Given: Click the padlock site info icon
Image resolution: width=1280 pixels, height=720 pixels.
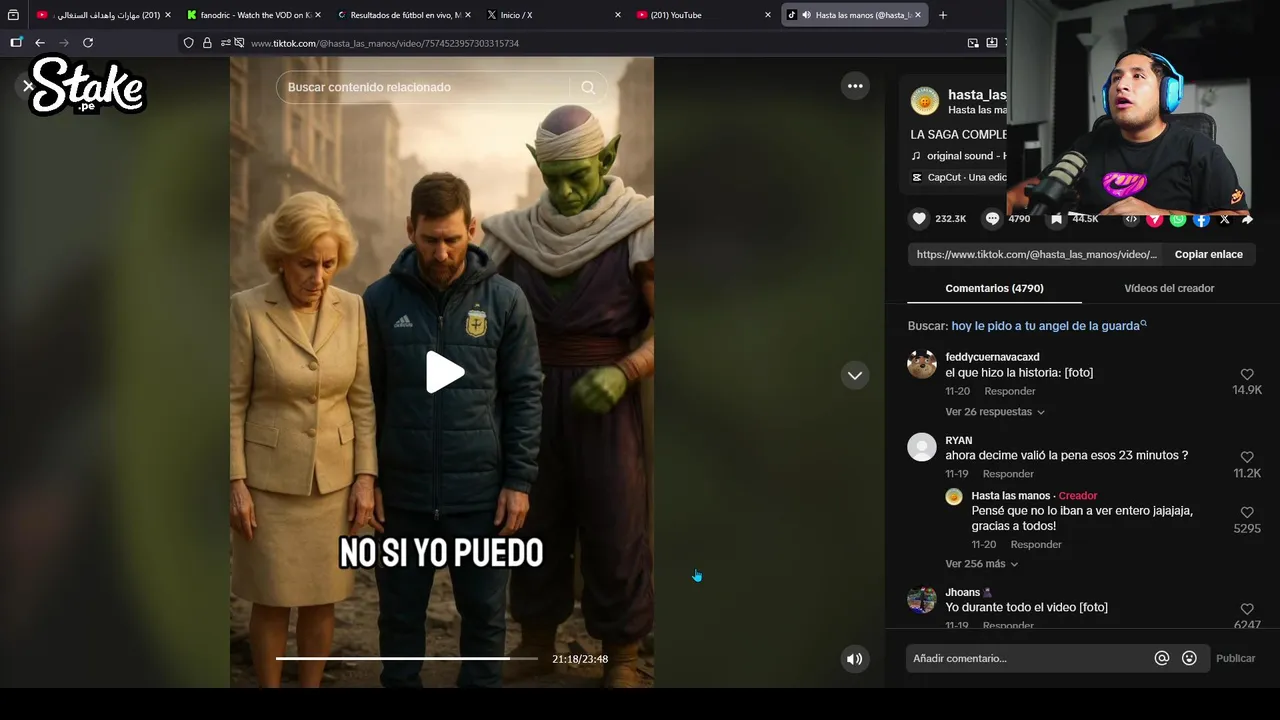Looking at the screenshot, I should 207,43.
